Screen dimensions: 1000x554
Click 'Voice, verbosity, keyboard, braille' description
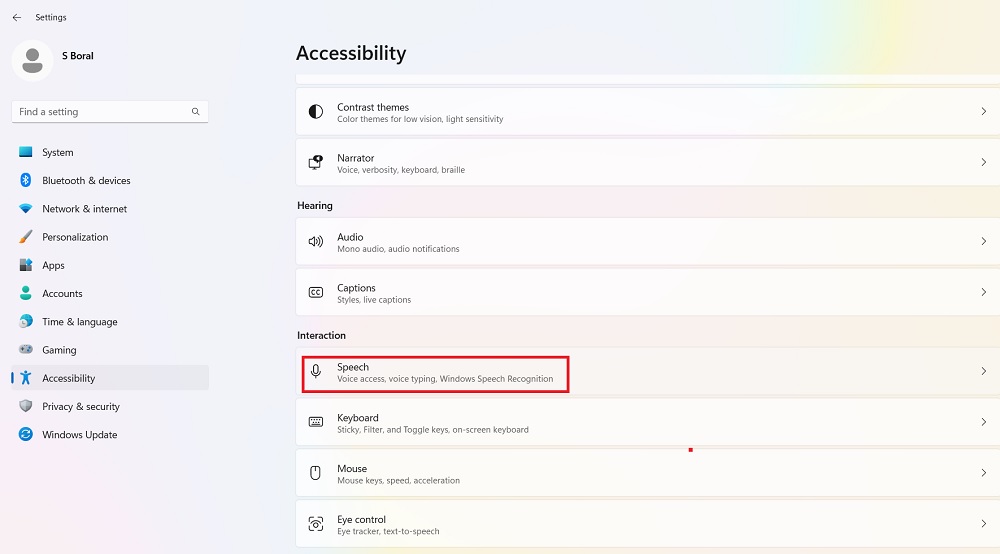coord(401,170)
